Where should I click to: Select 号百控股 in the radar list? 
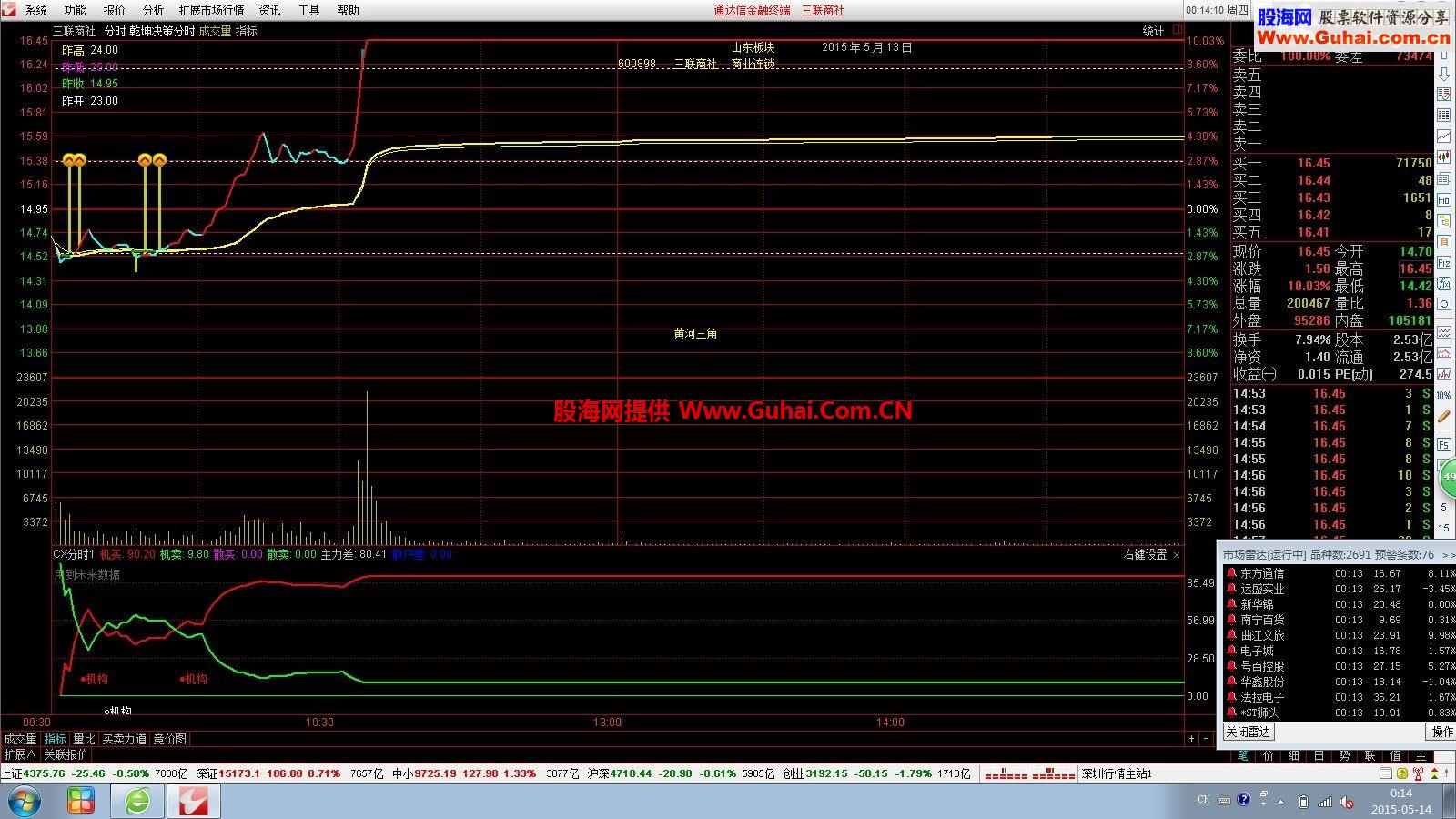click(1261, 666)
